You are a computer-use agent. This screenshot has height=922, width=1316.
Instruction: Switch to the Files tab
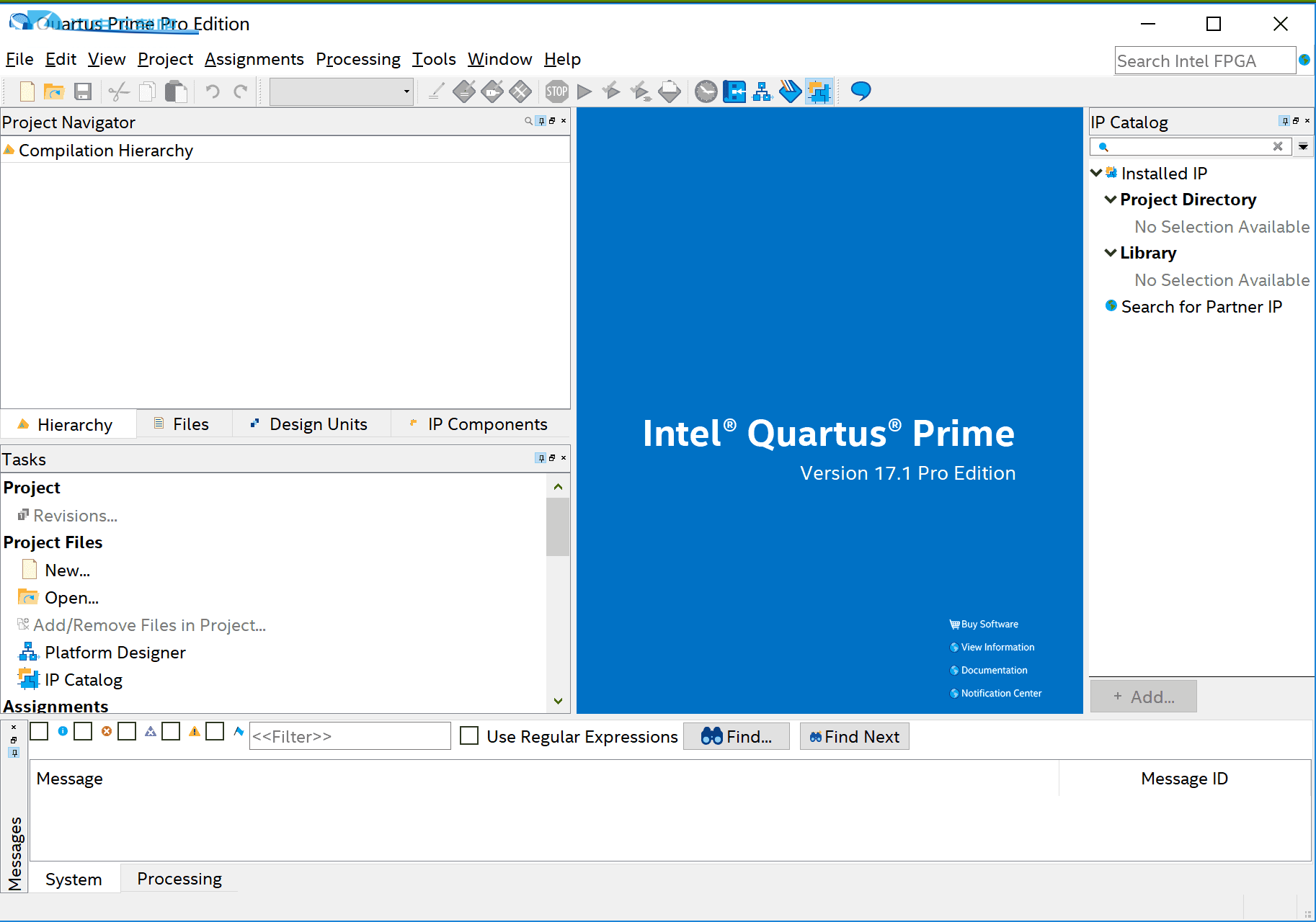[183, 424]
